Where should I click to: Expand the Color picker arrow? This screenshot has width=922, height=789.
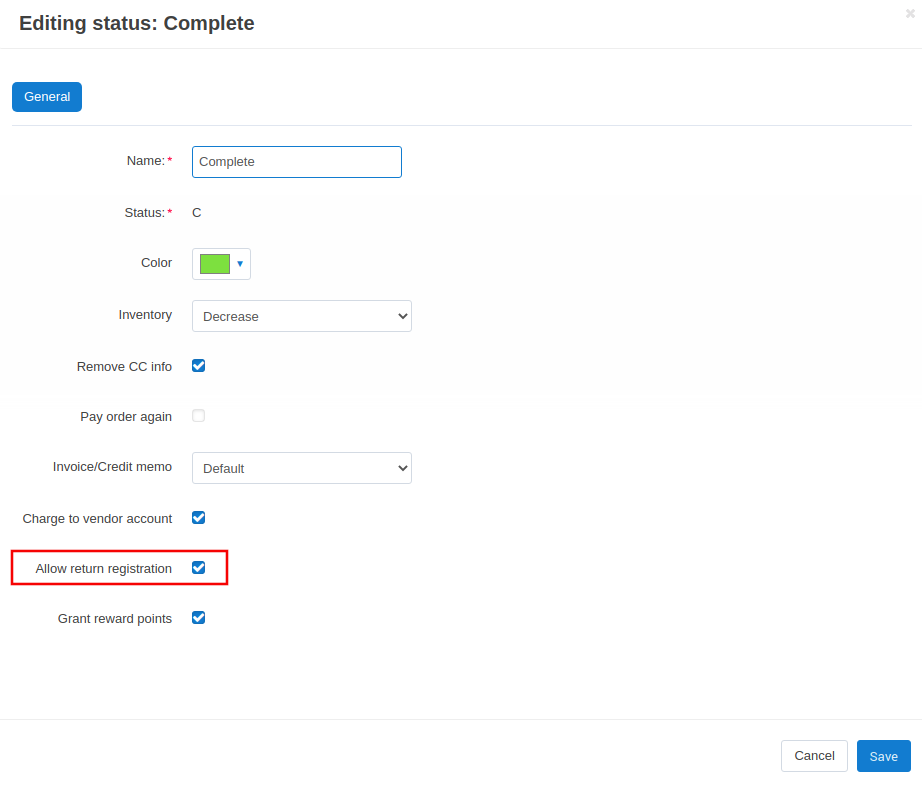tap(240, 264)
